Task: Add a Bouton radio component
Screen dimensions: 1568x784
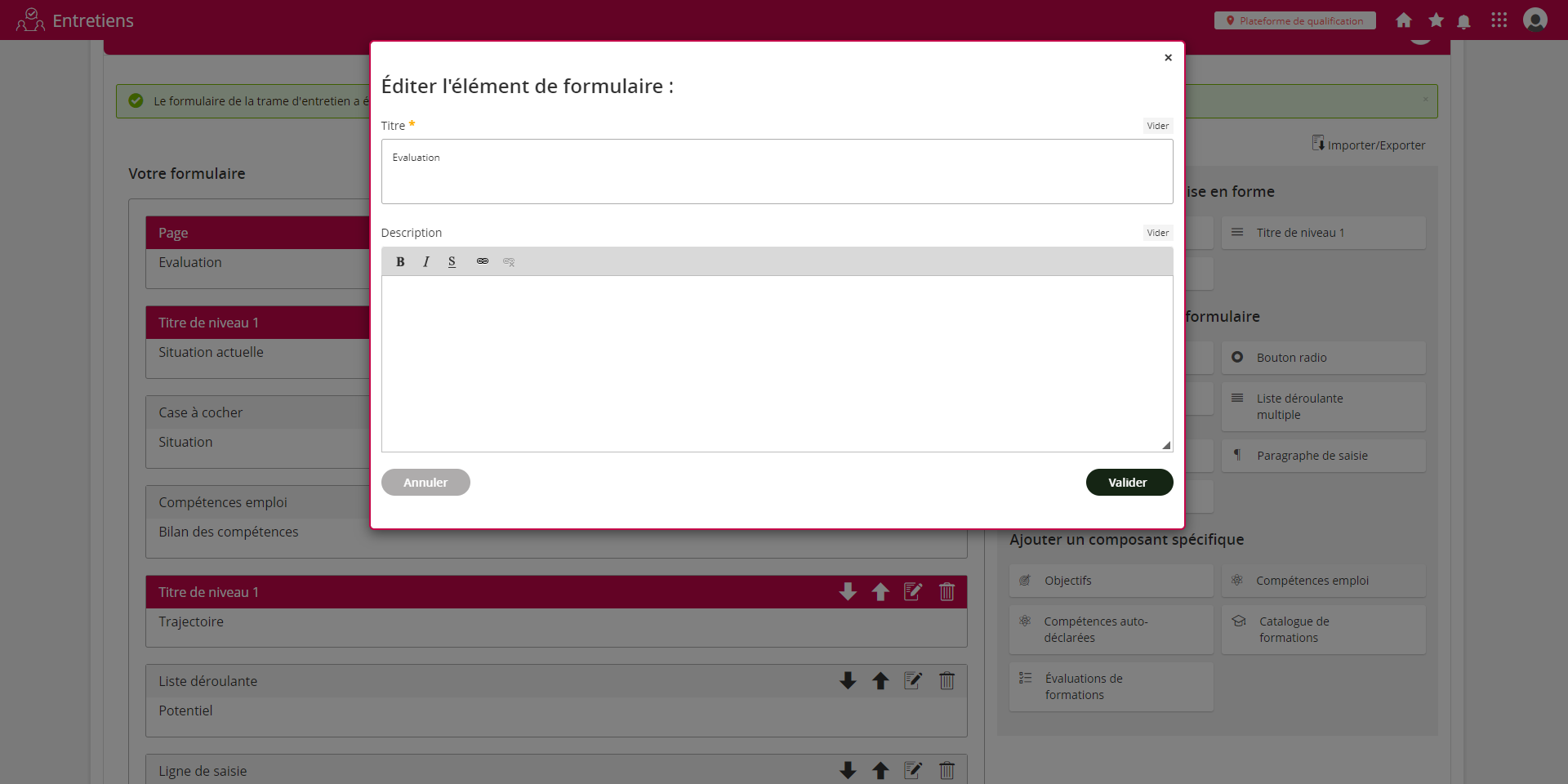Action: (x=1323, y=358)
